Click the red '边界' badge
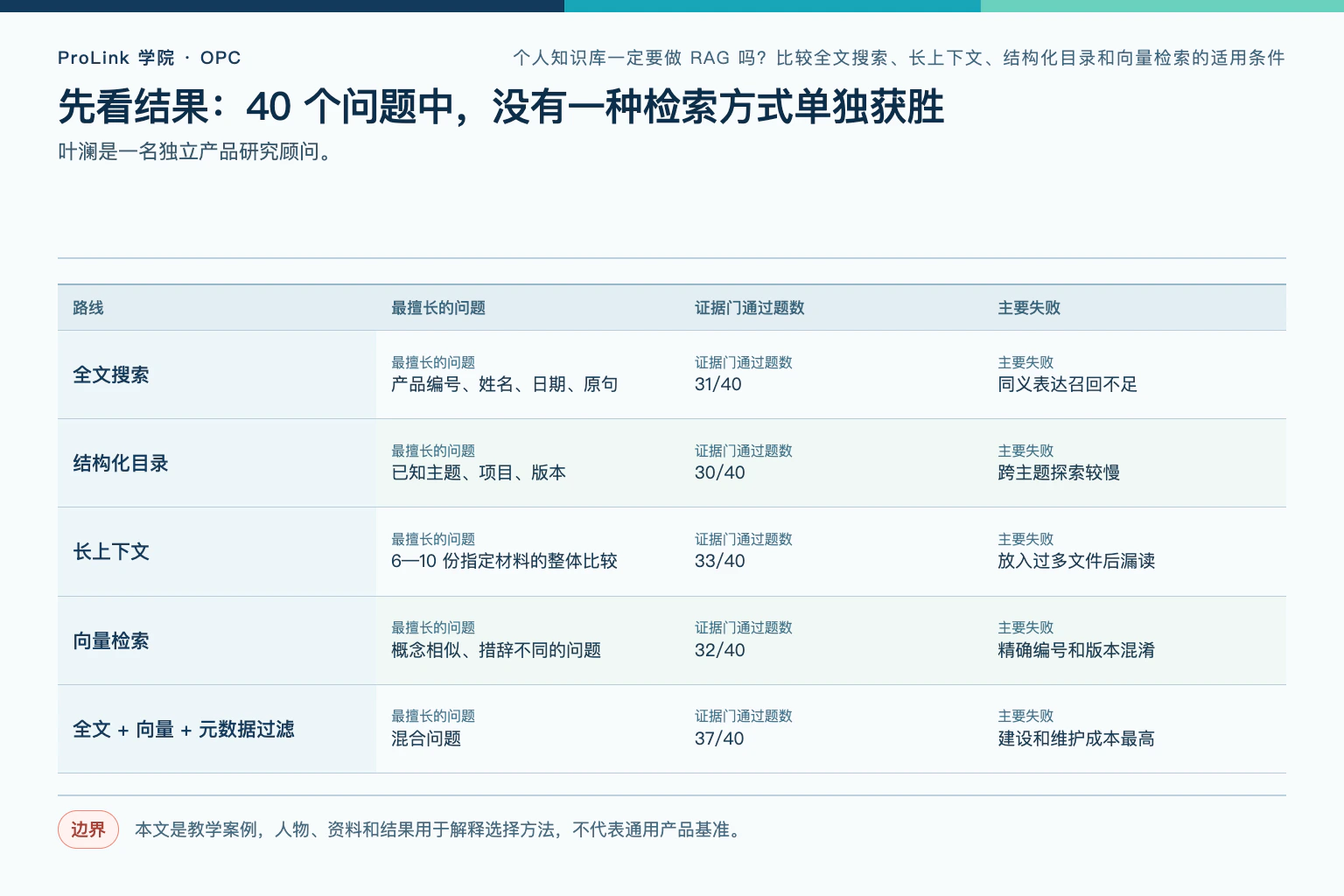This screenshot has height=896, width=1344. tap(88, 829)
